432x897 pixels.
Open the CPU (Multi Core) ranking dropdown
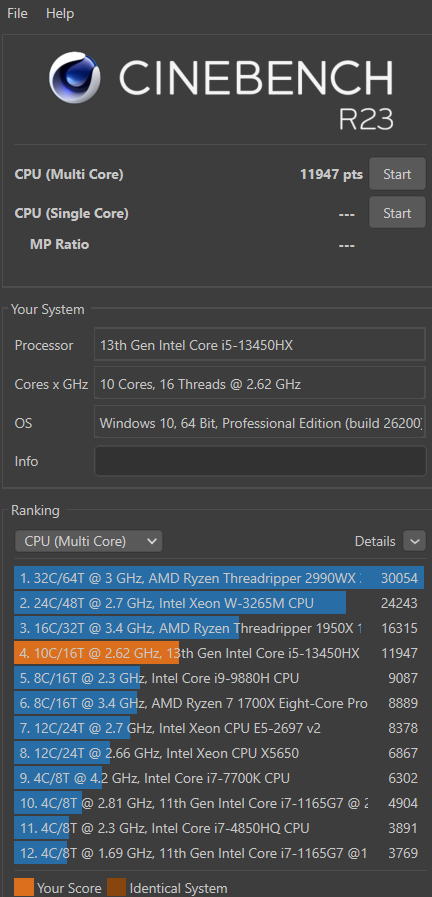point(89,541)
